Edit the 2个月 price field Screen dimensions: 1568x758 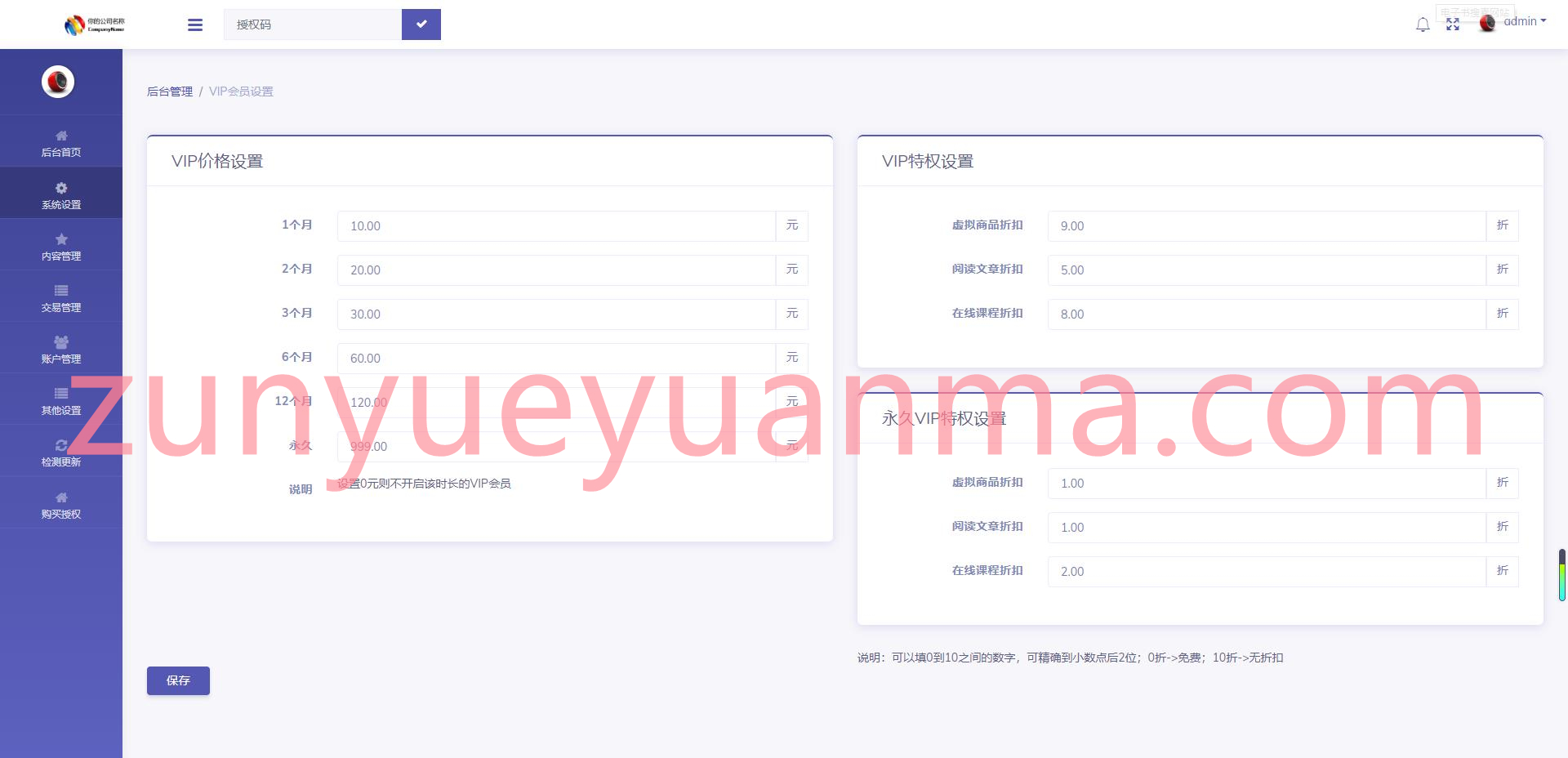pyautogui.click(x=556, y=270)
